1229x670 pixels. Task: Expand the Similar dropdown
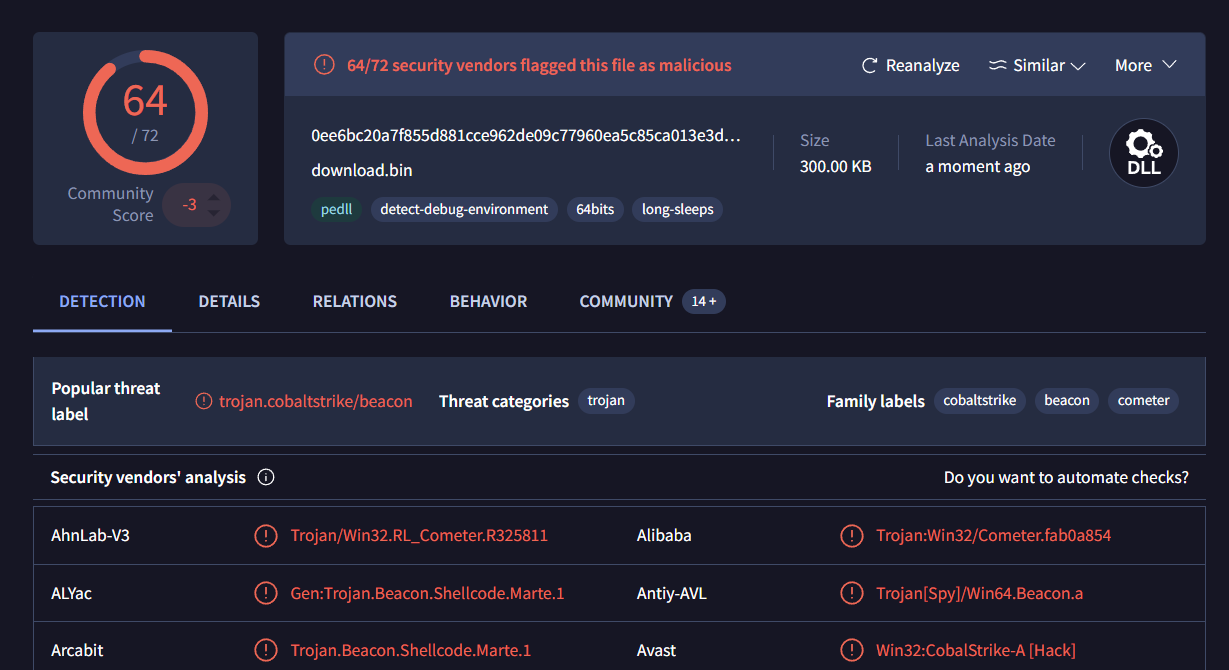tap(1037, 65)
